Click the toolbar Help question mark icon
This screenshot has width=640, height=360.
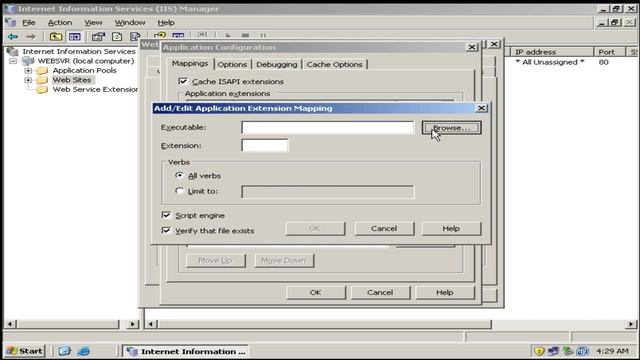click(x=160, y=36)
